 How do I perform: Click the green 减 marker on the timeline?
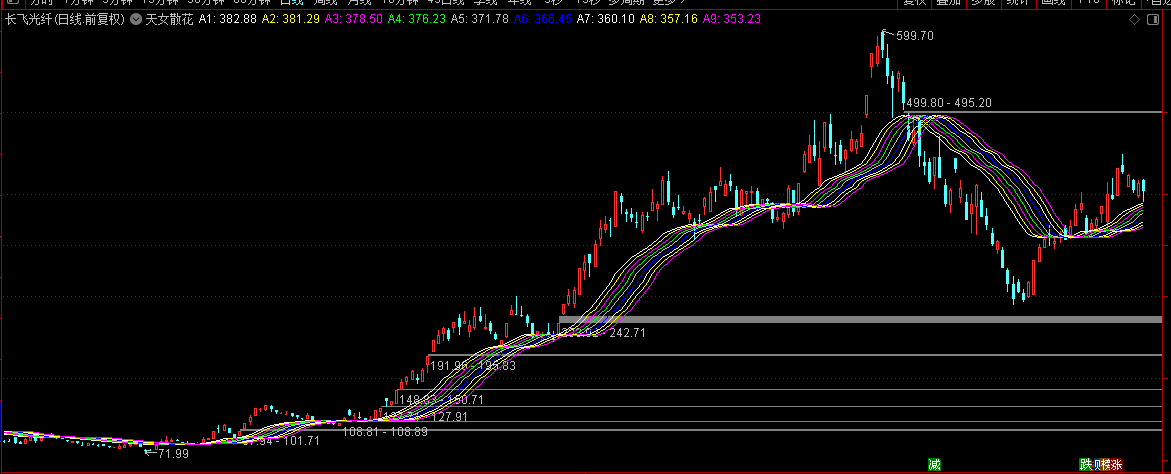(x=934, y=464)
